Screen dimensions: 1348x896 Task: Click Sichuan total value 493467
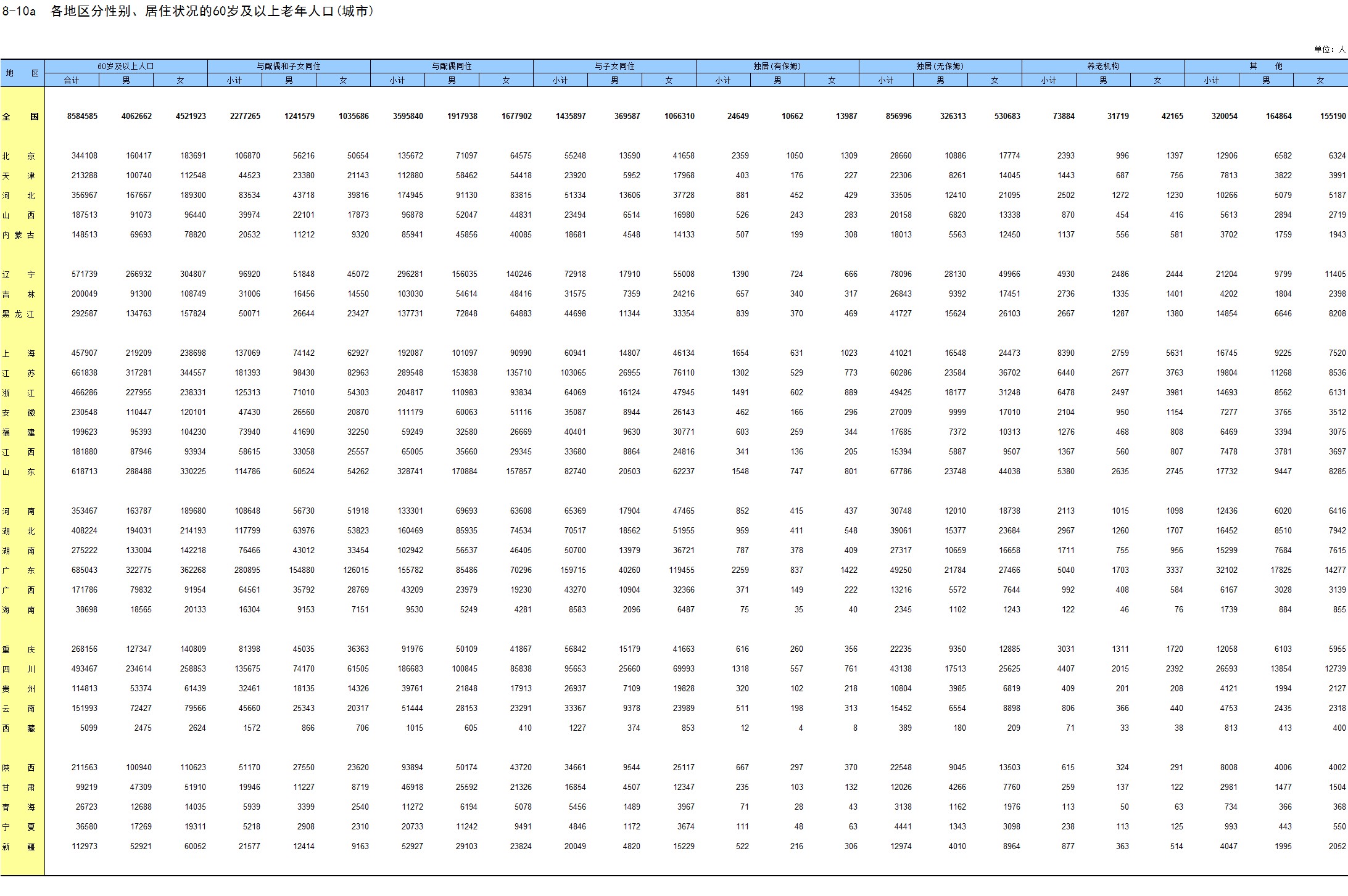click(x=85, y=668)
